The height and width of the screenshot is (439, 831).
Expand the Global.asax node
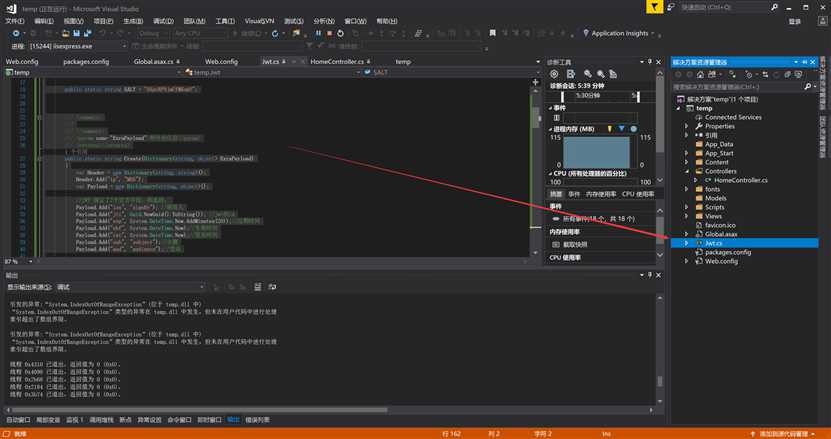point(687,234)
